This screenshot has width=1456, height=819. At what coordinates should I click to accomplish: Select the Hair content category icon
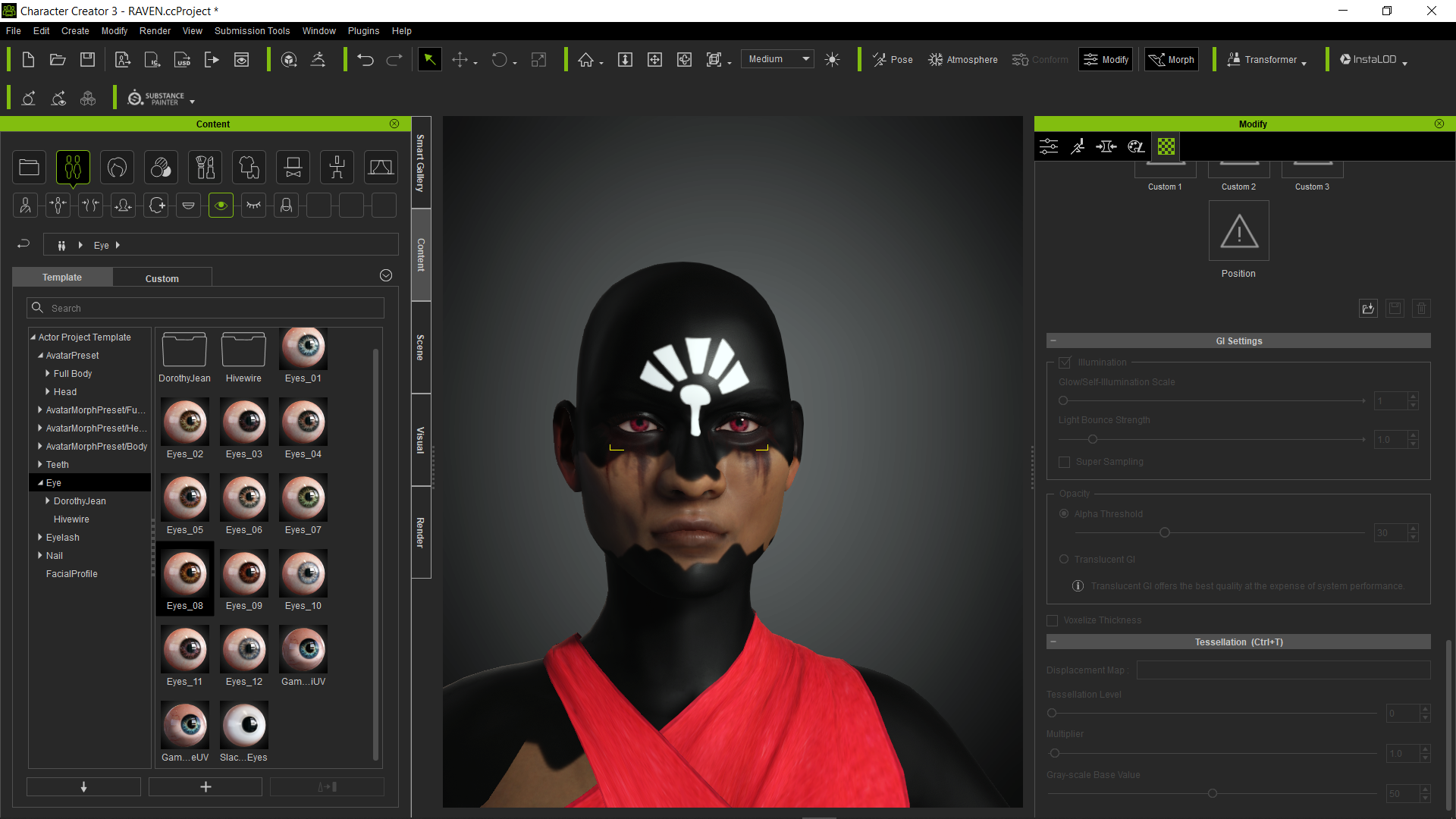(x=117, y=168)
